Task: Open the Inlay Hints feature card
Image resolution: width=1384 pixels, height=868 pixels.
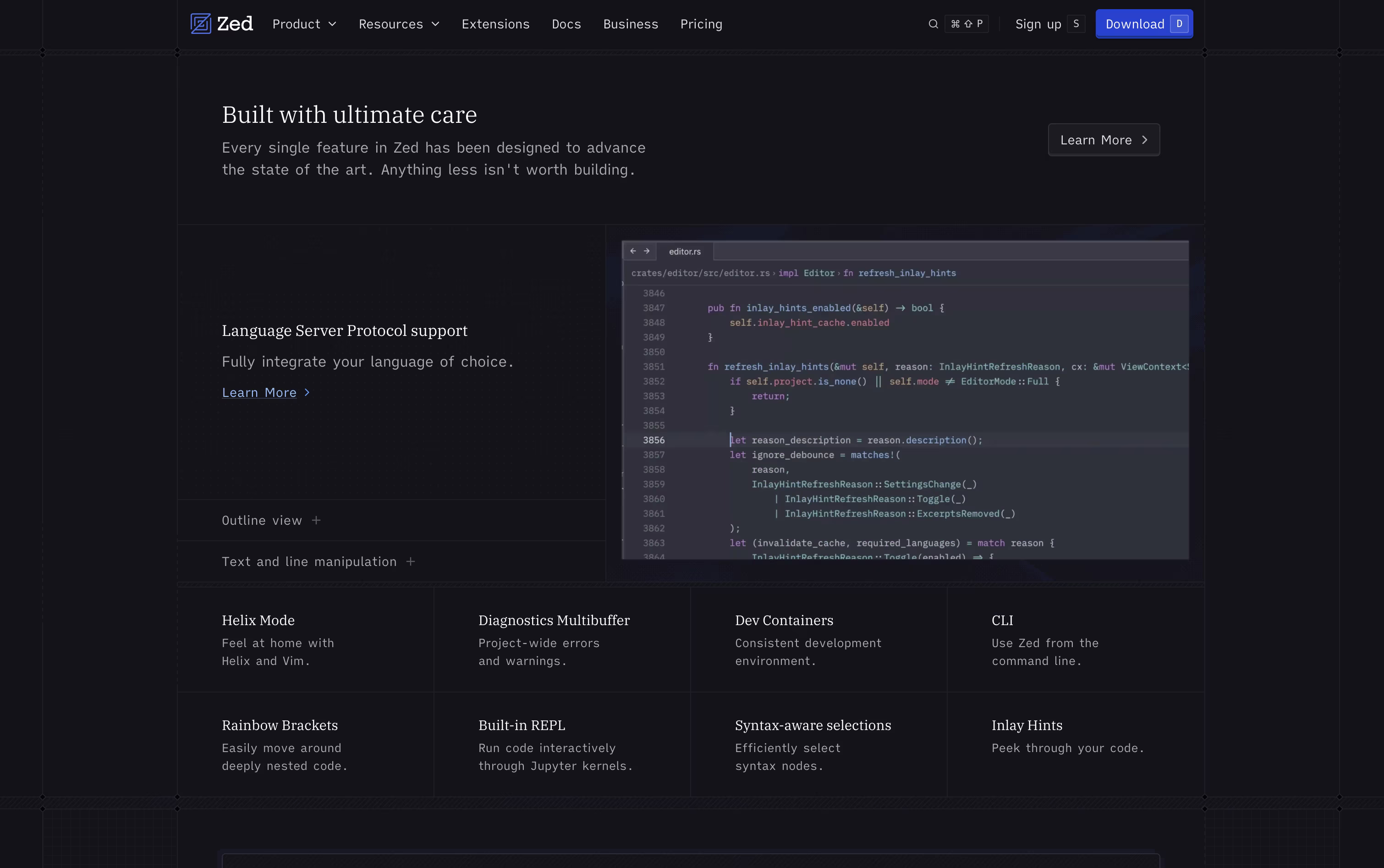Action: coord(1075,745)
